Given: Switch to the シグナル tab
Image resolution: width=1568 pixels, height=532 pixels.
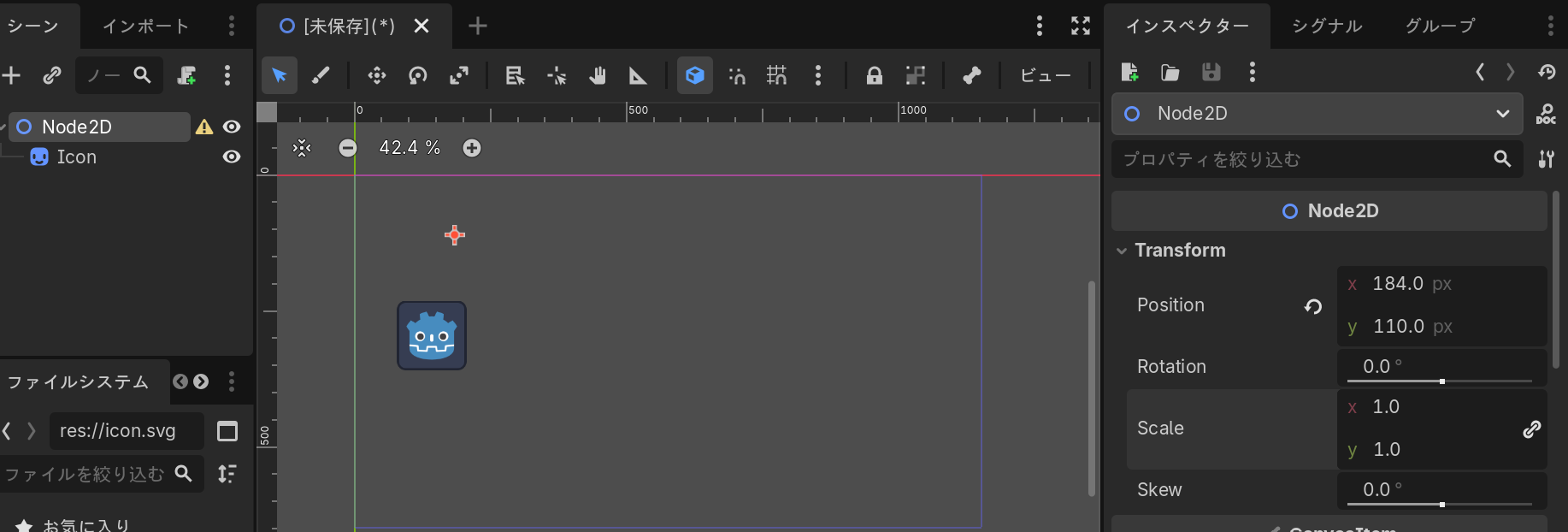Looking at the screenshot, I should coord(1327,26).
